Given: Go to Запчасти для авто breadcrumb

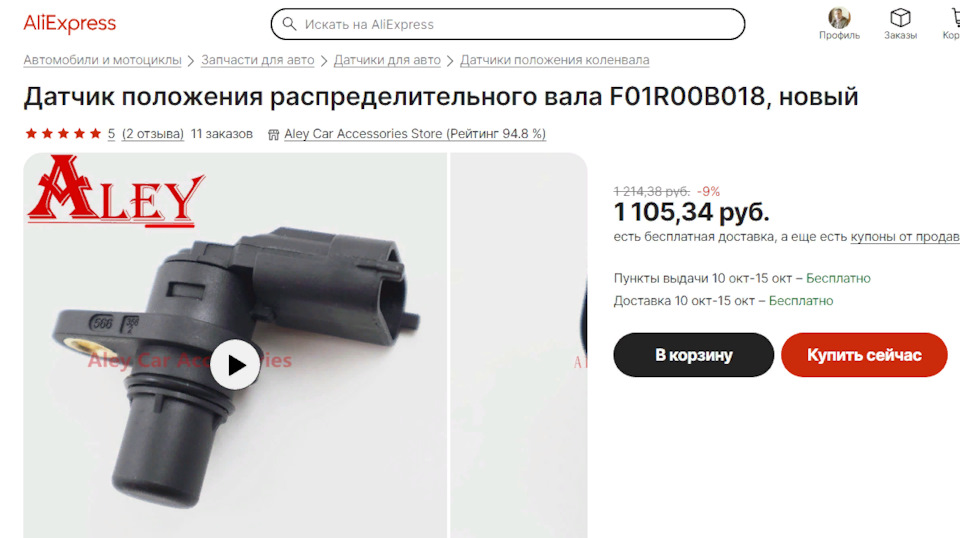Looking at the screenshot, I should coord(257,60).
